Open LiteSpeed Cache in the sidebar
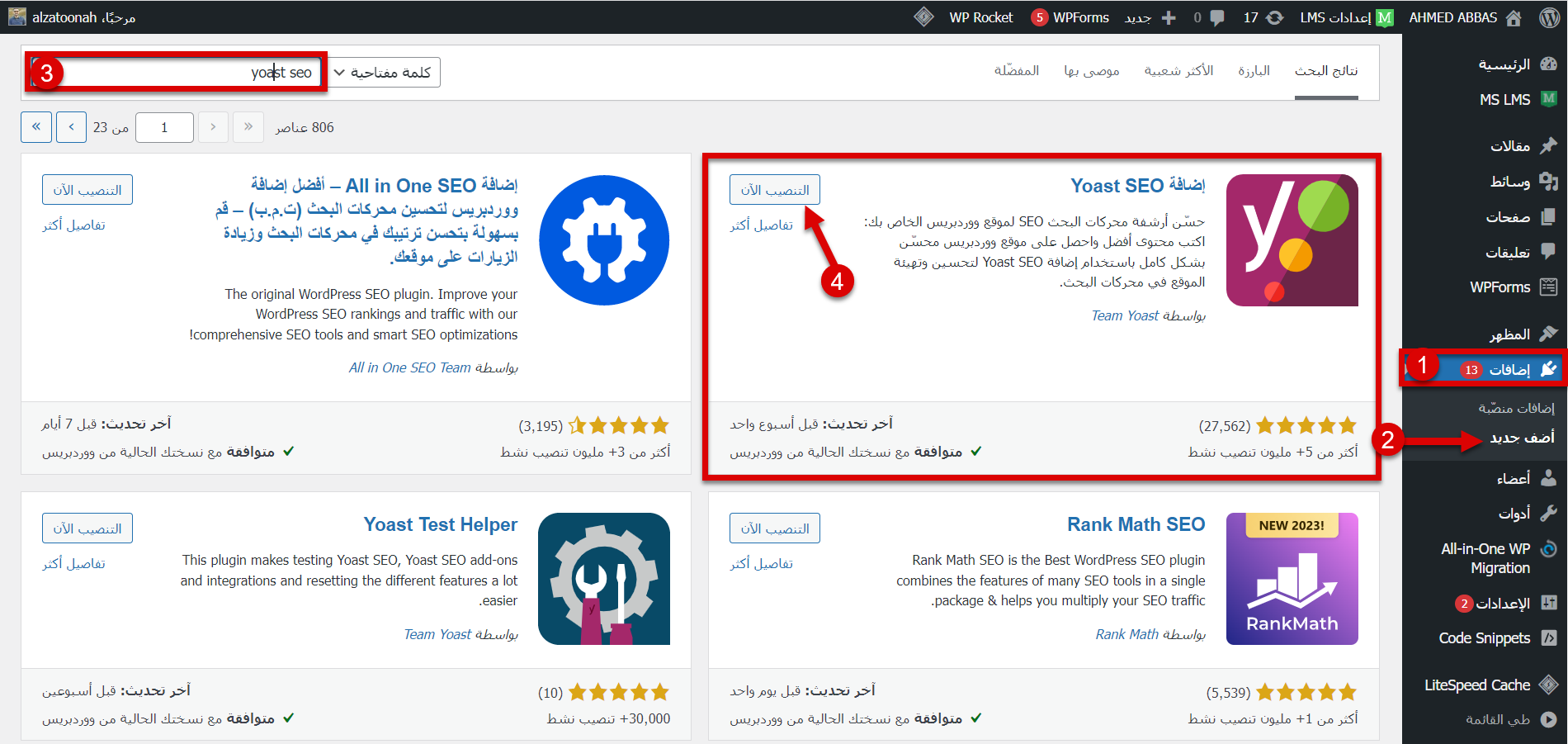The width and height of the screenshot is (1568, 744). click(1490, 685)
